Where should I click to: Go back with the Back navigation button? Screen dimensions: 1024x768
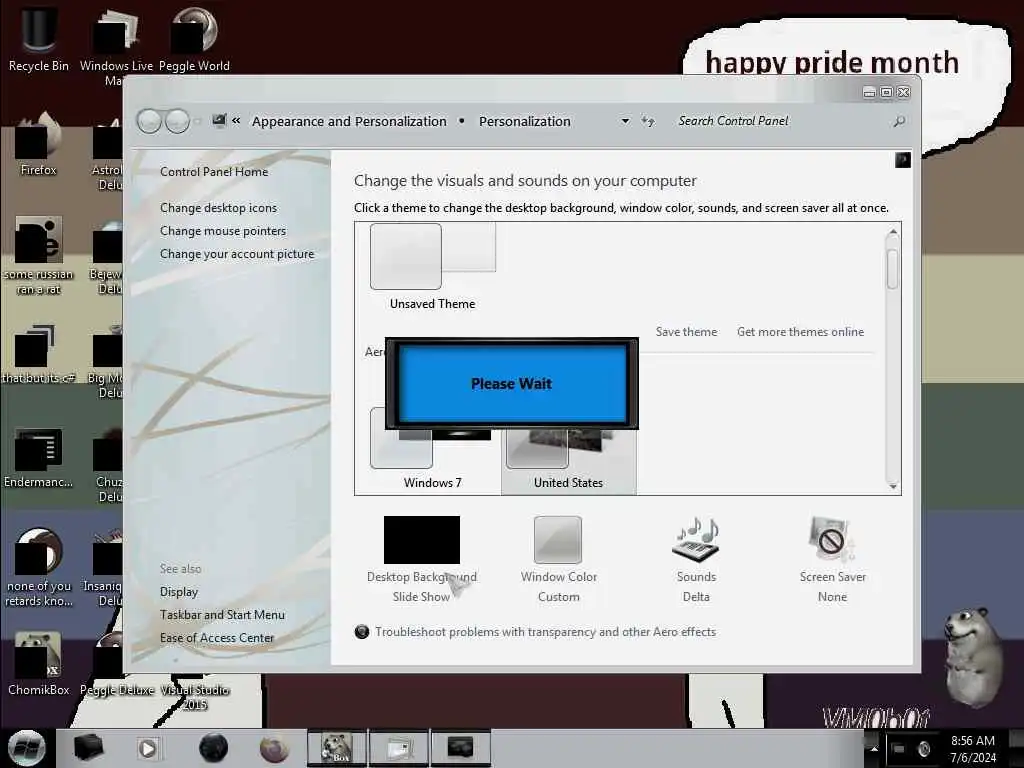click(x=150, y=121)
